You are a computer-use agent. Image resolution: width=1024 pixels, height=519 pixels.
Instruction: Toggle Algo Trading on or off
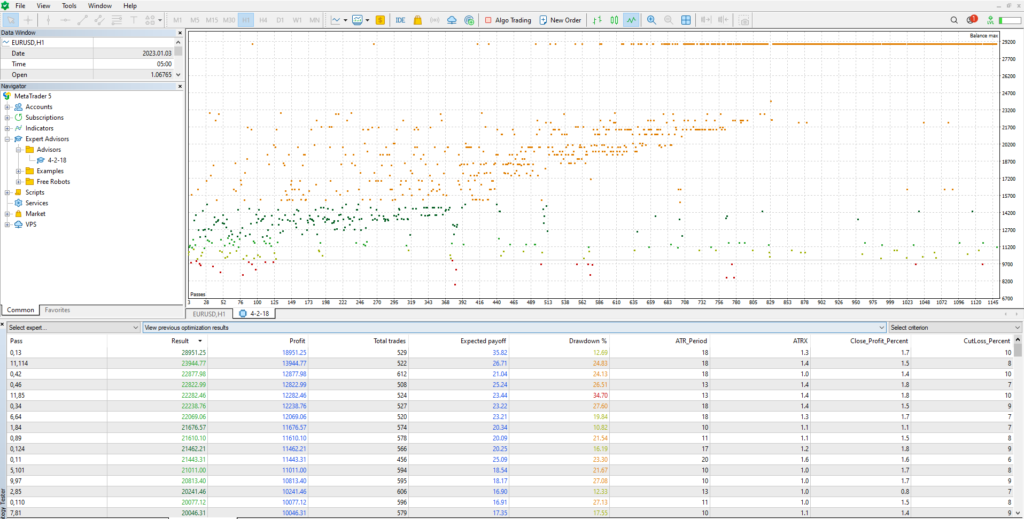coord(508,19)
